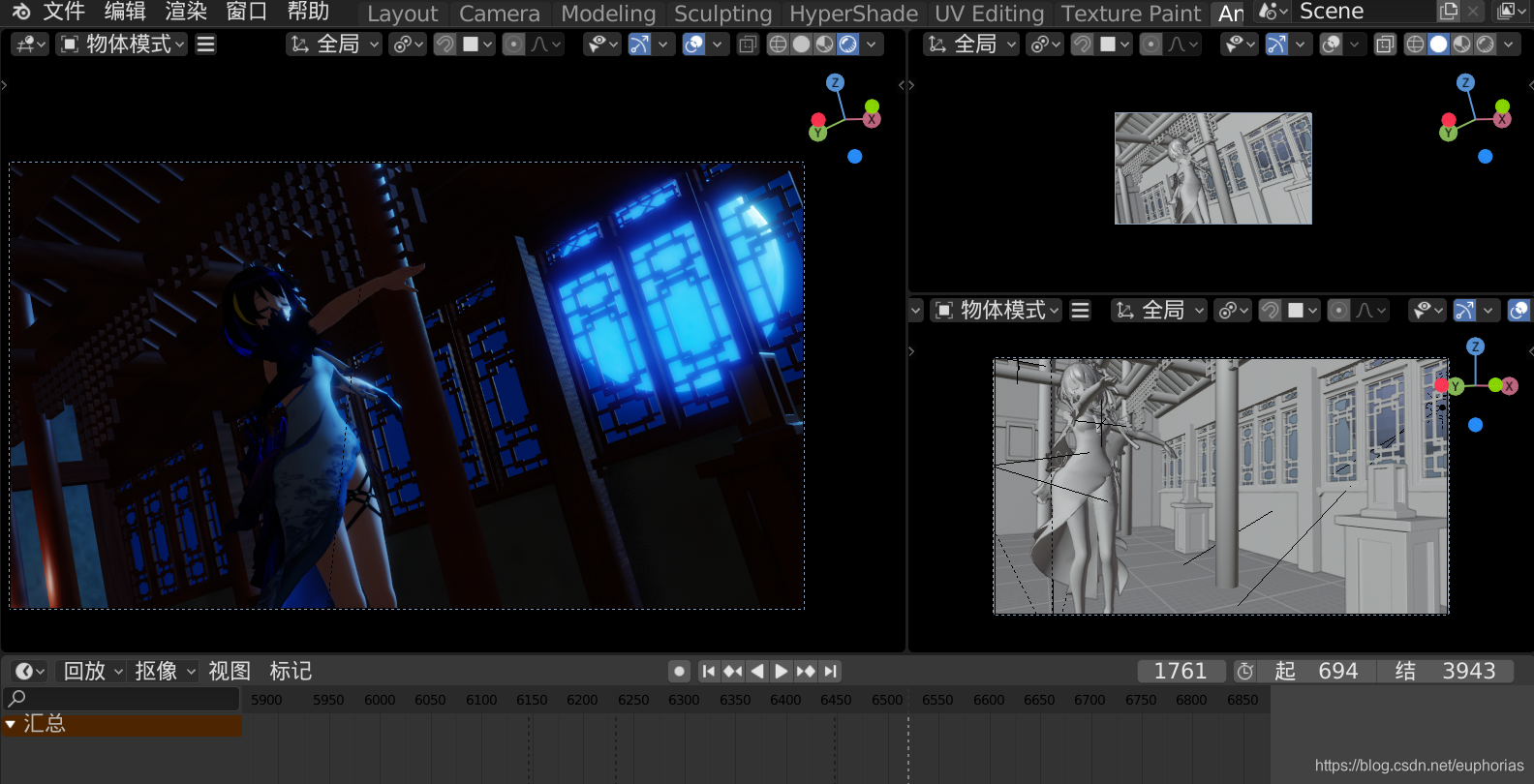Viewport: 1534px width, 784px height.
Task: Select solid shading in top-right viewport
Action: pos(1438,45)
